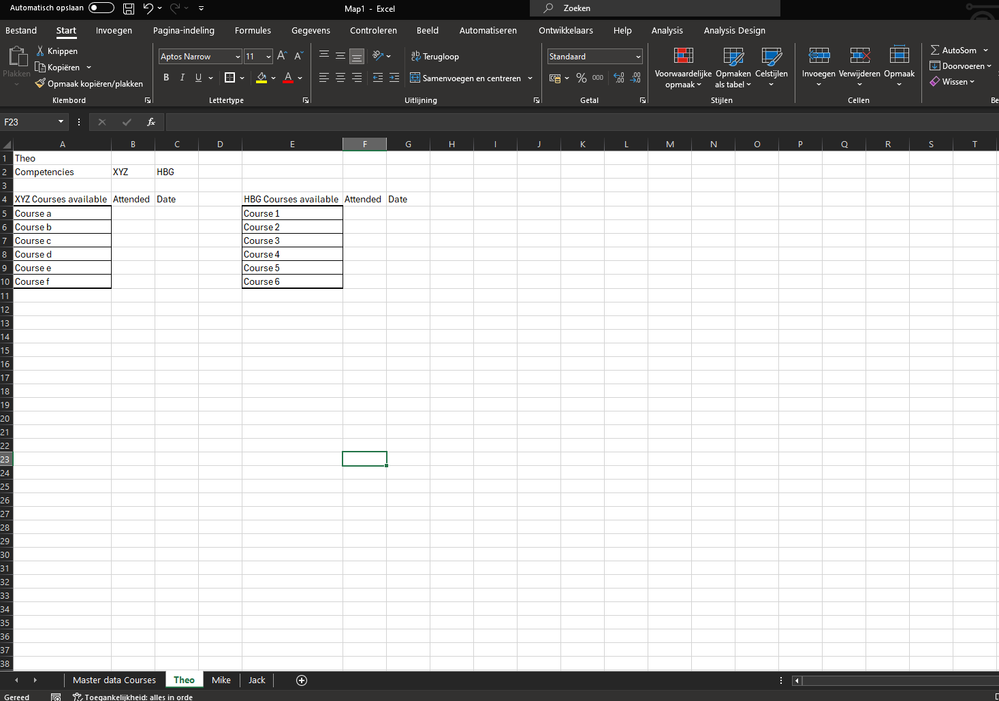Open the Celstijlen gallery
The width and height of the screenshot is (999, 701).
[771, 68]
